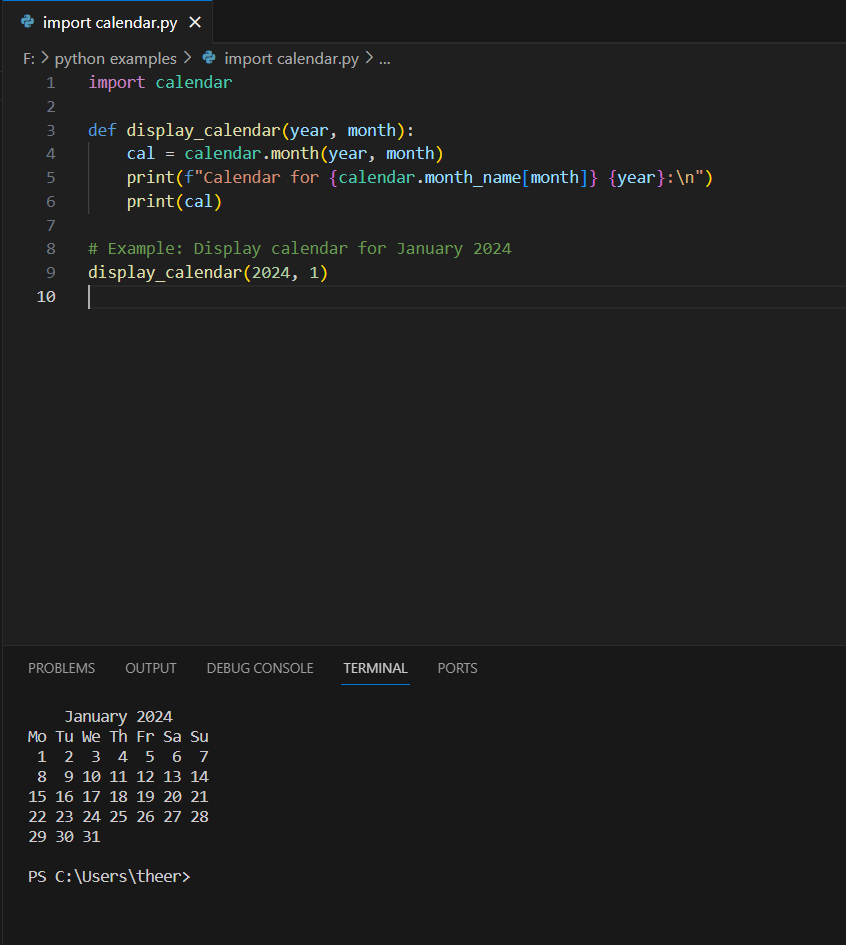Open the F: drive breadcrumb
This screenshot has width=846, height=945.
coord(28,59)
